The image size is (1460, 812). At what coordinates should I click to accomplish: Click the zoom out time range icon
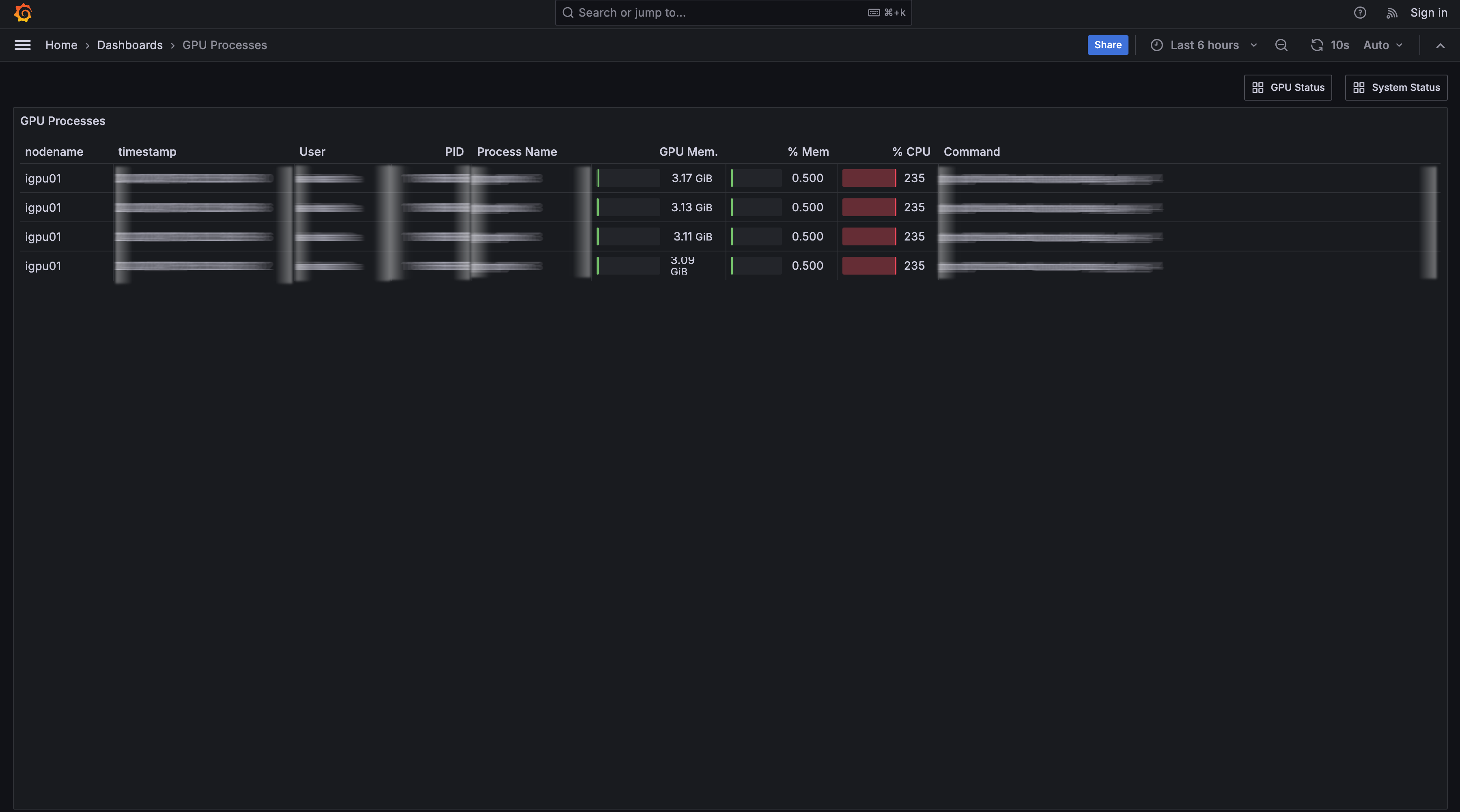(x=1281, y=45)
